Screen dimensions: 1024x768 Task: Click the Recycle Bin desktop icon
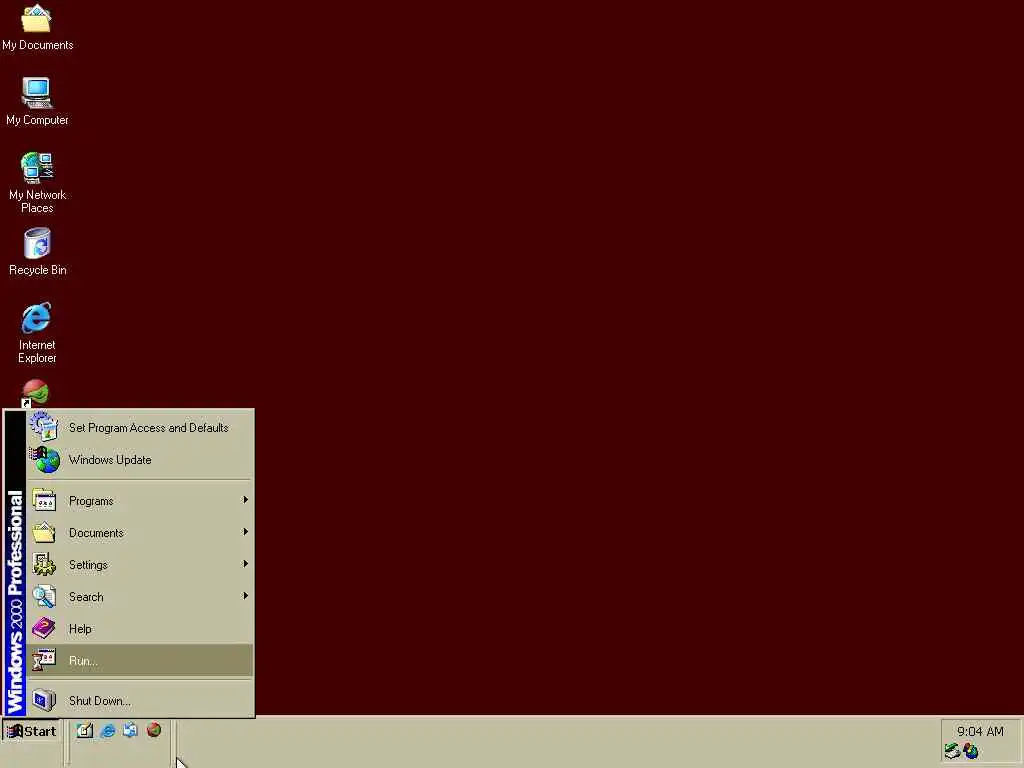click(37, 251)
